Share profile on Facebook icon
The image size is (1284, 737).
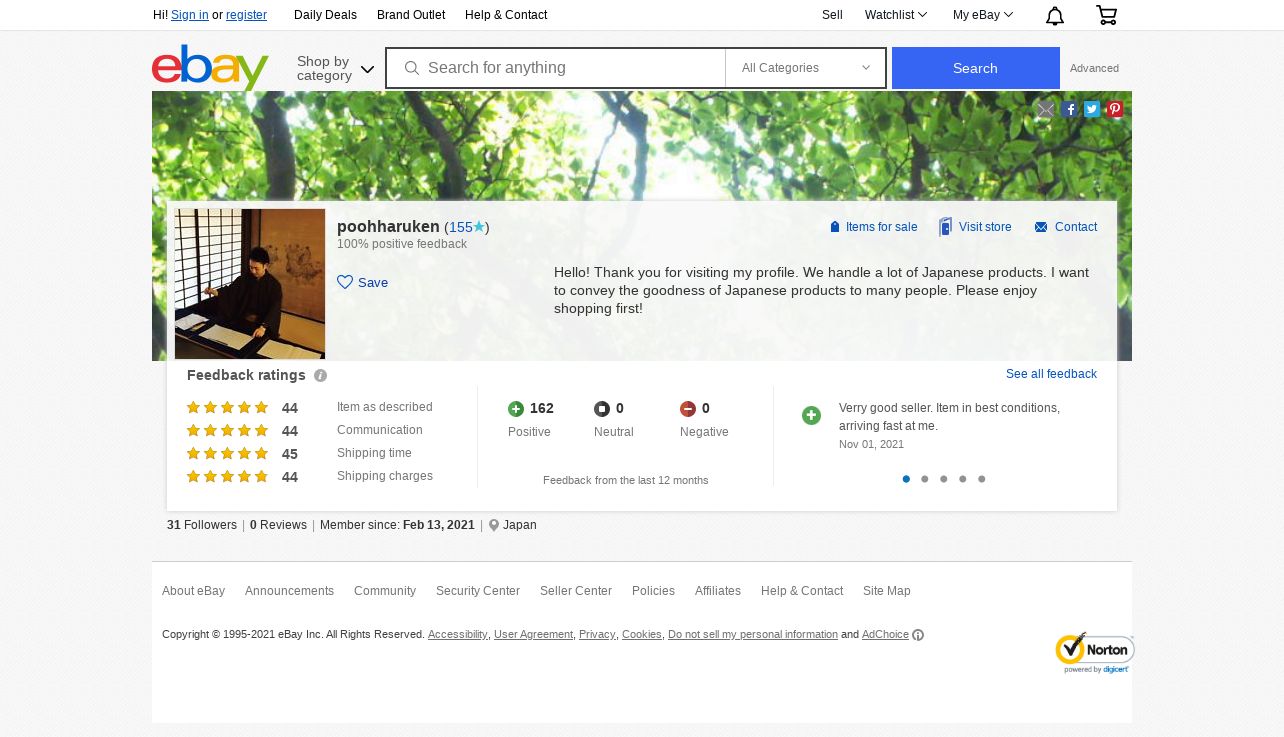pos(1070,110)
